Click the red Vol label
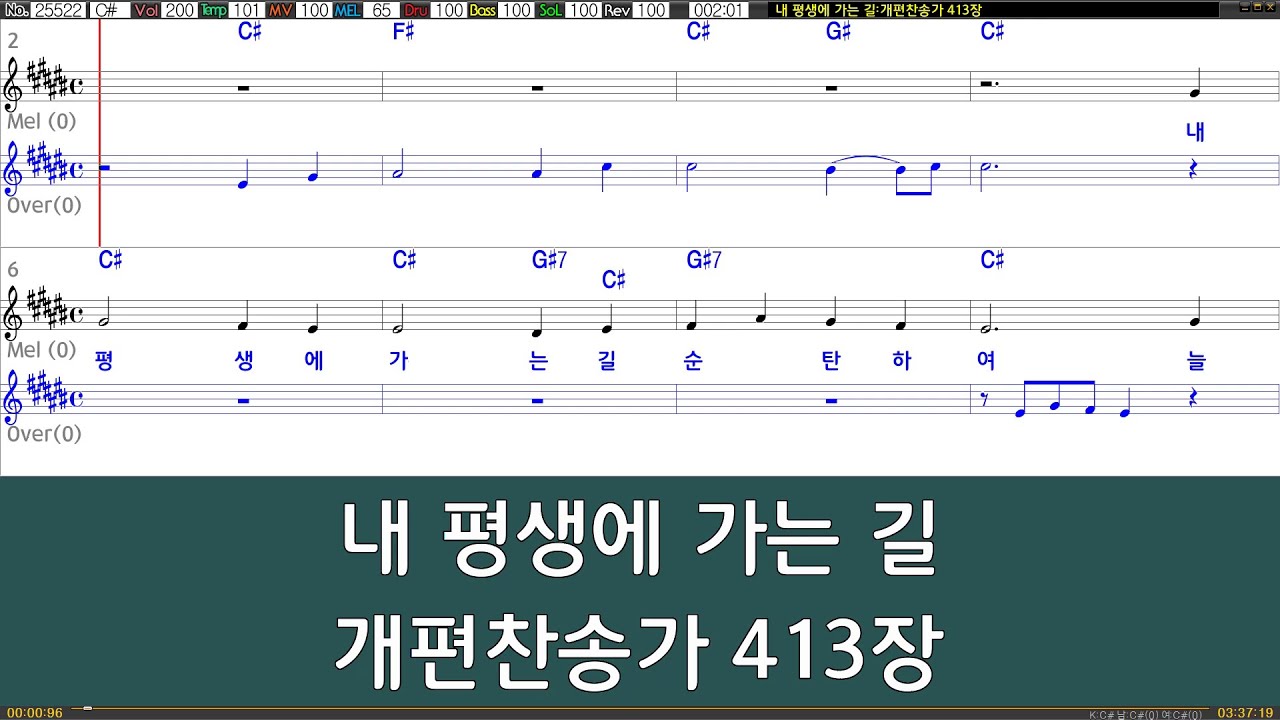 (146, 10)
